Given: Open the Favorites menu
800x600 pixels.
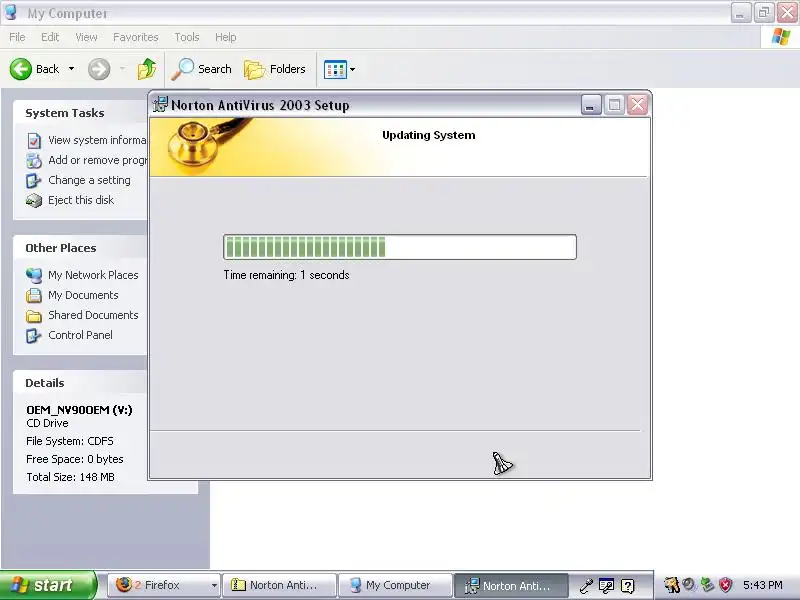Looking at the screenshot, I should (136, 37).
